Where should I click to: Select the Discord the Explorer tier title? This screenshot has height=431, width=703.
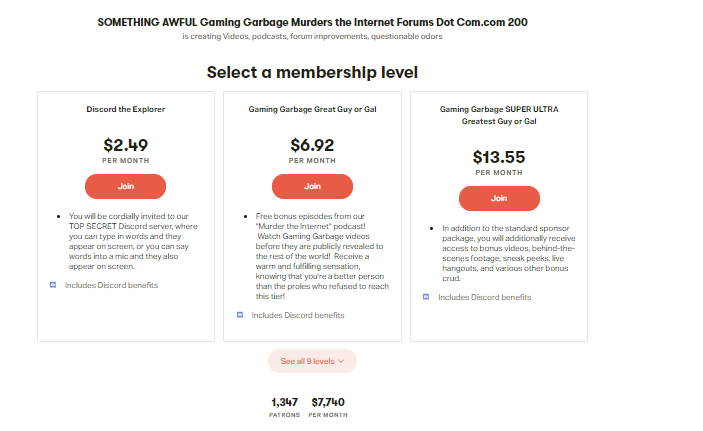coord(126,109)
